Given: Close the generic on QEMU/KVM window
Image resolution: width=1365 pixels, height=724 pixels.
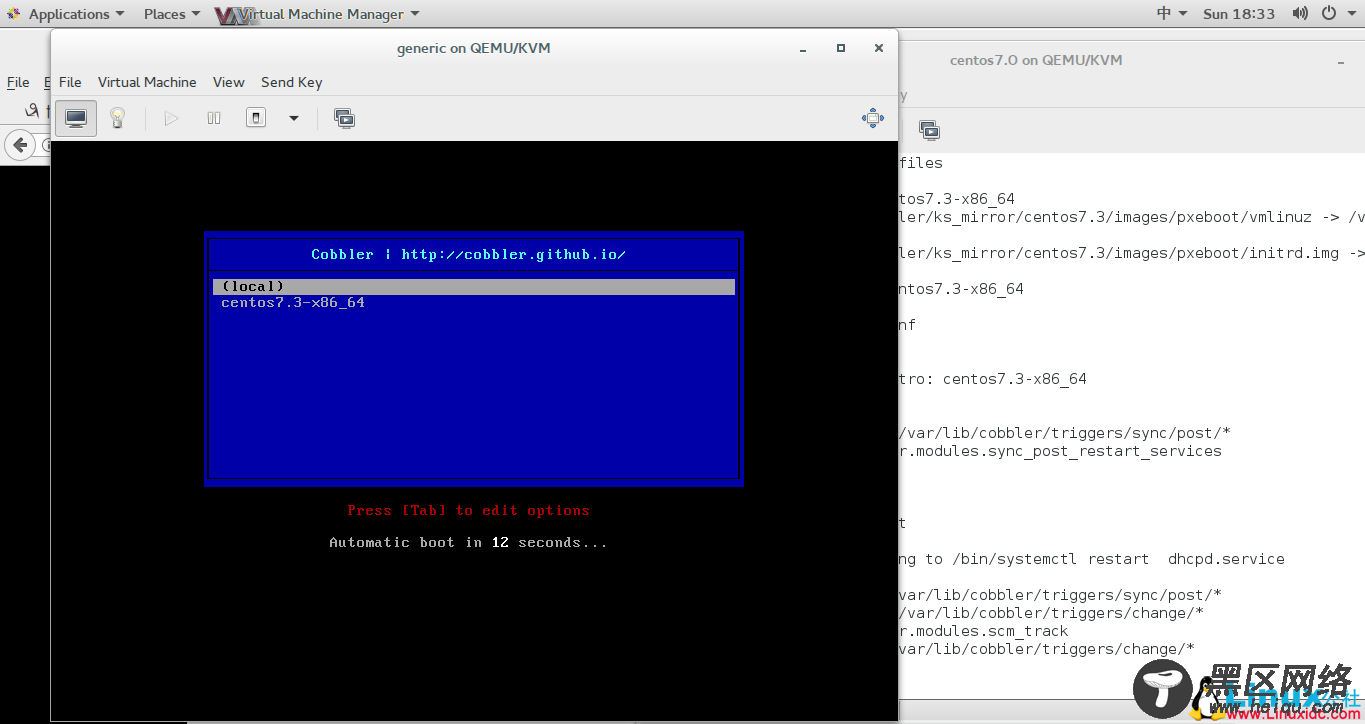Looking at the screenshot, I should [x=878, y=47].
